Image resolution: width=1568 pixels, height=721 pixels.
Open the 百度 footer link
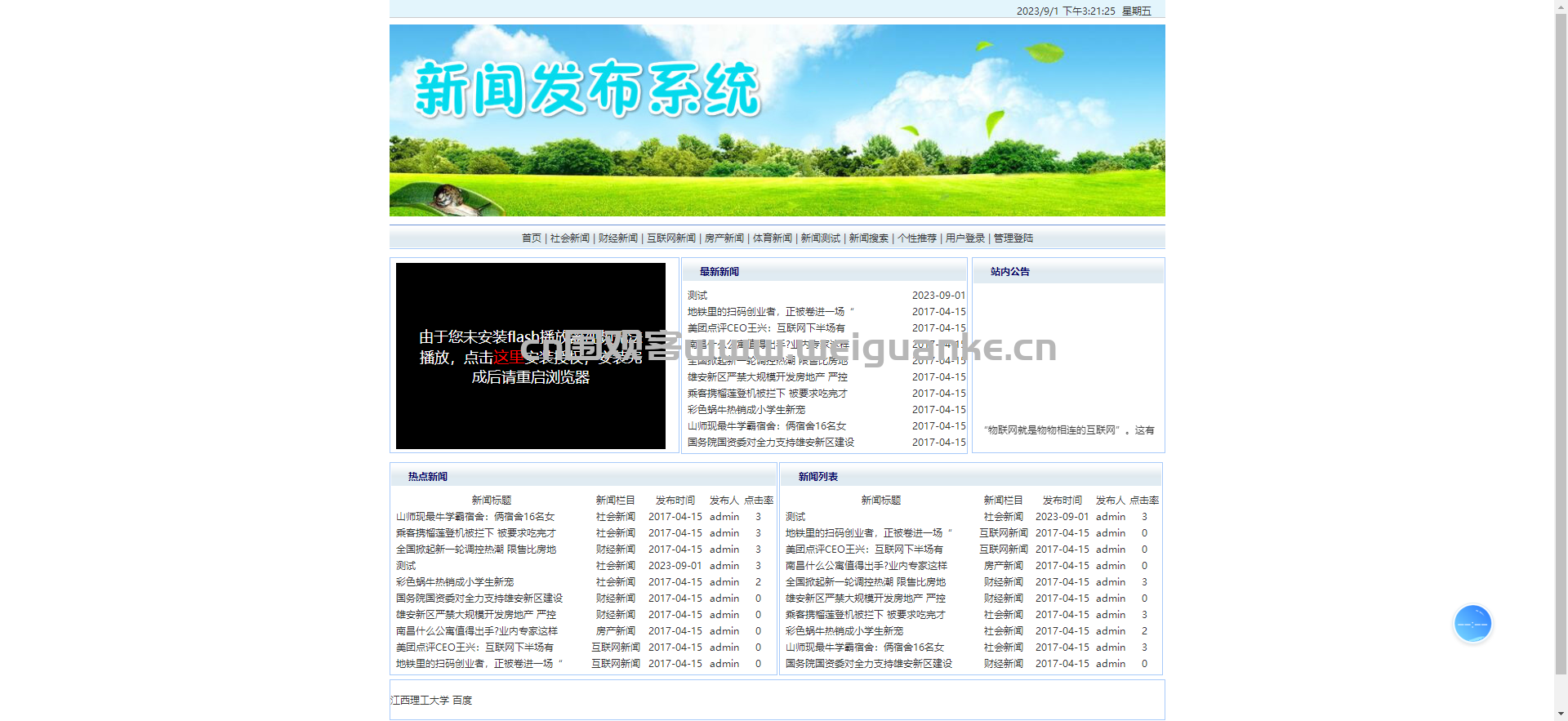tap(462, 701)
